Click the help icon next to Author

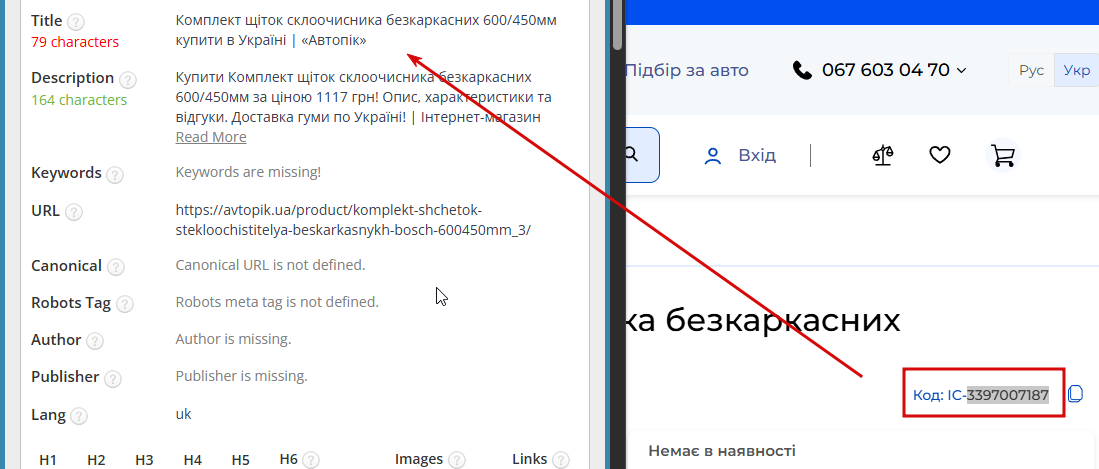pos(95,341)
